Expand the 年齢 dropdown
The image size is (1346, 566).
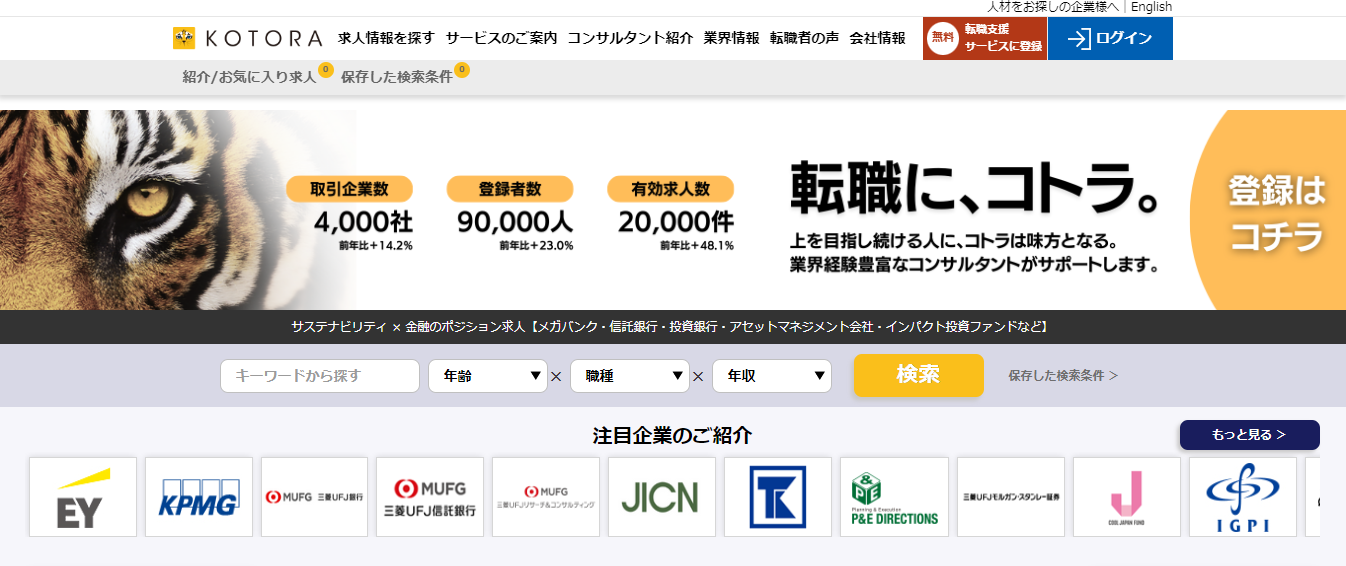(488, 376)
